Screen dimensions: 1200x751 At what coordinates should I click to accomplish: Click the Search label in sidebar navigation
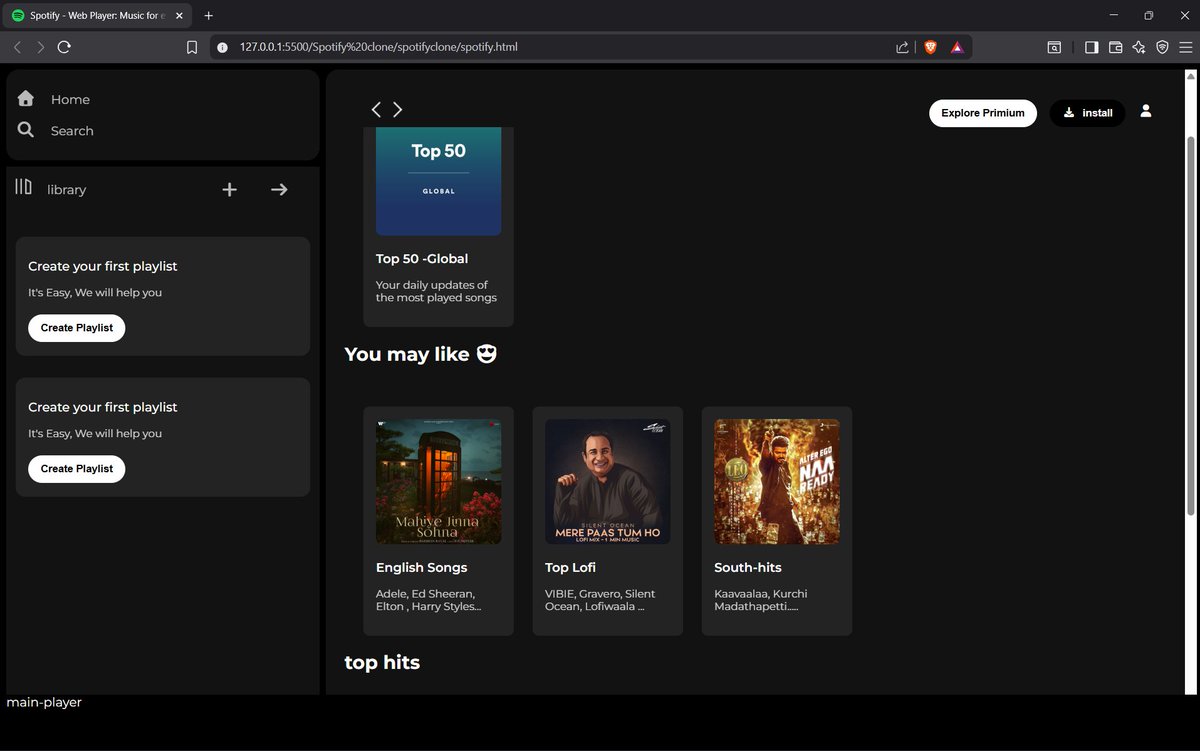pos(72,131)
